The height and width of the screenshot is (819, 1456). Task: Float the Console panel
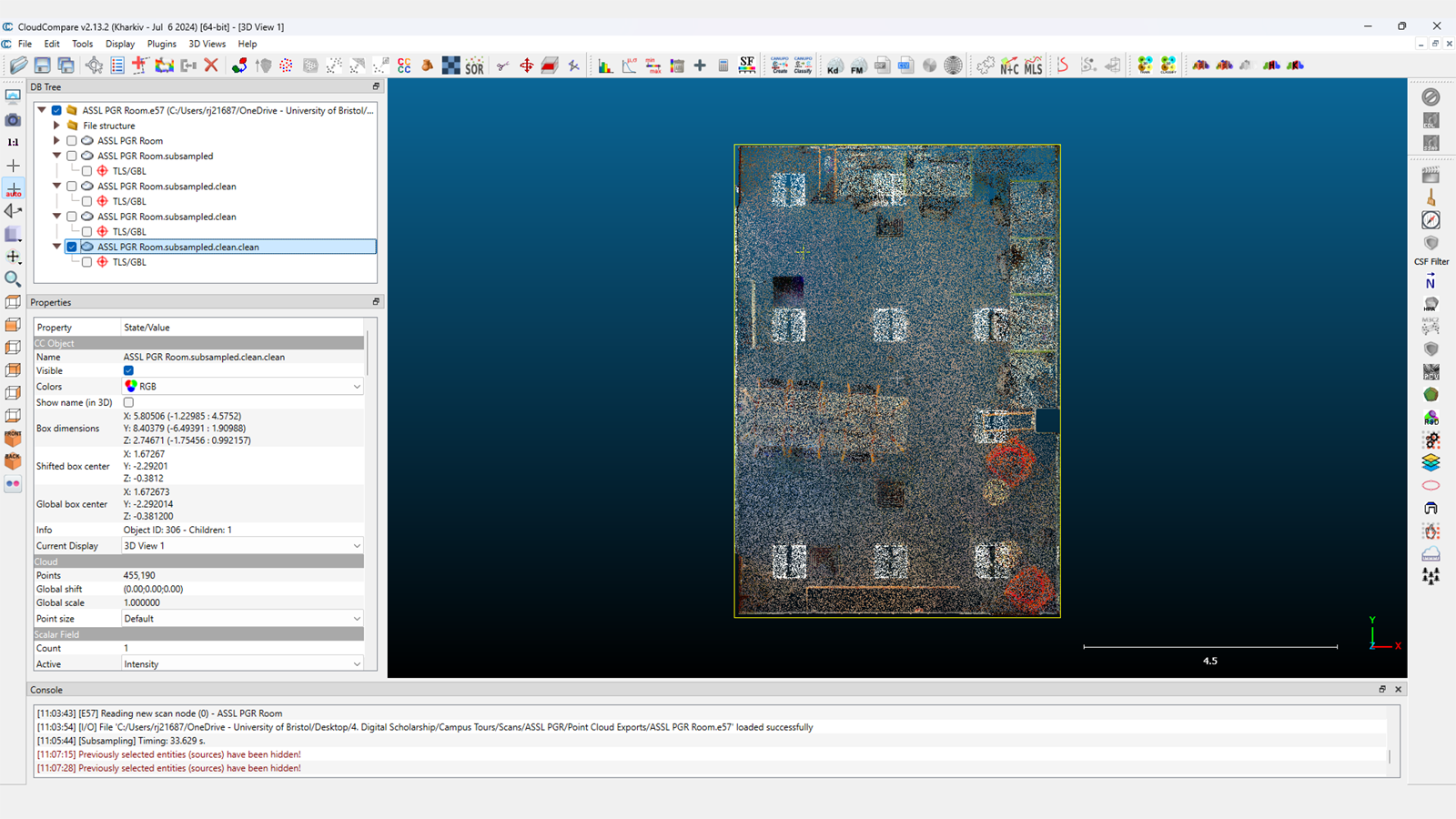(1382, 690)
